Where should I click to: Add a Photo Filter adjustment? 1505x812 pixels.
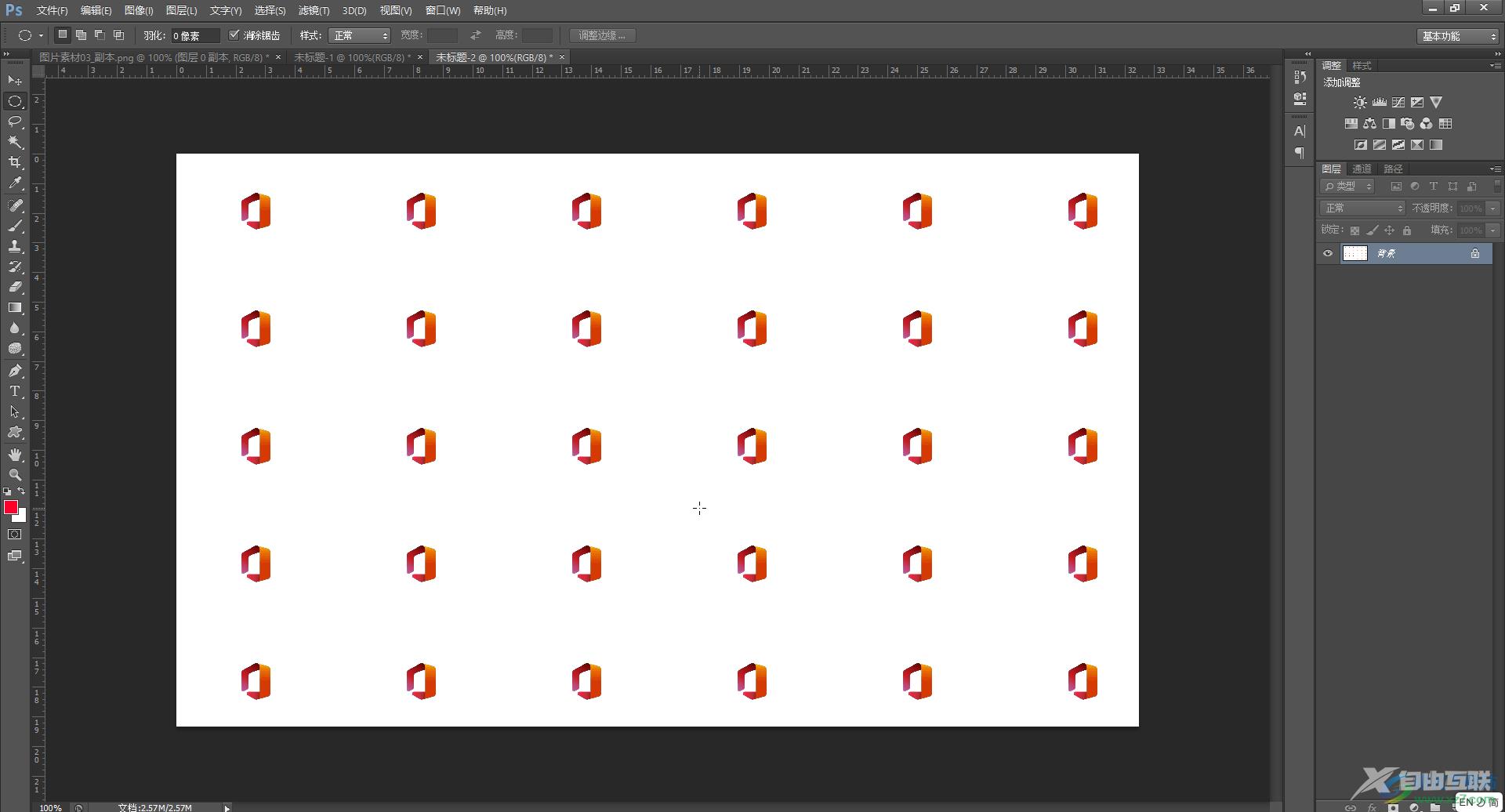point(1408,124)
